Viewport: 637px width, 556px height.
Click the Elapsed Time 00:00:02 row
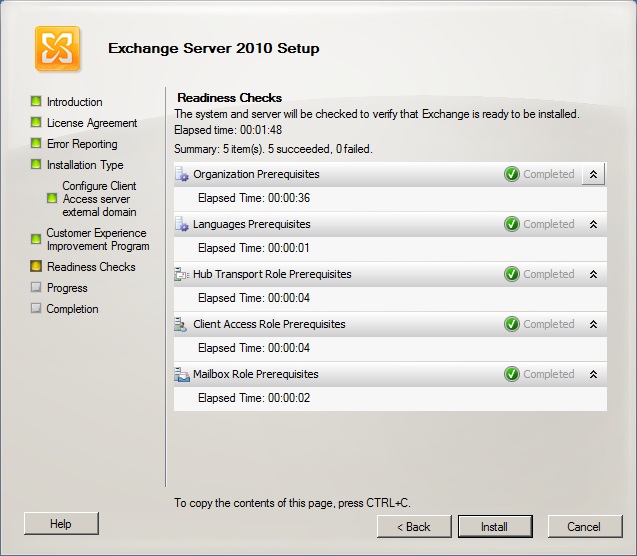pyautogui.click(x=390, y=398)
